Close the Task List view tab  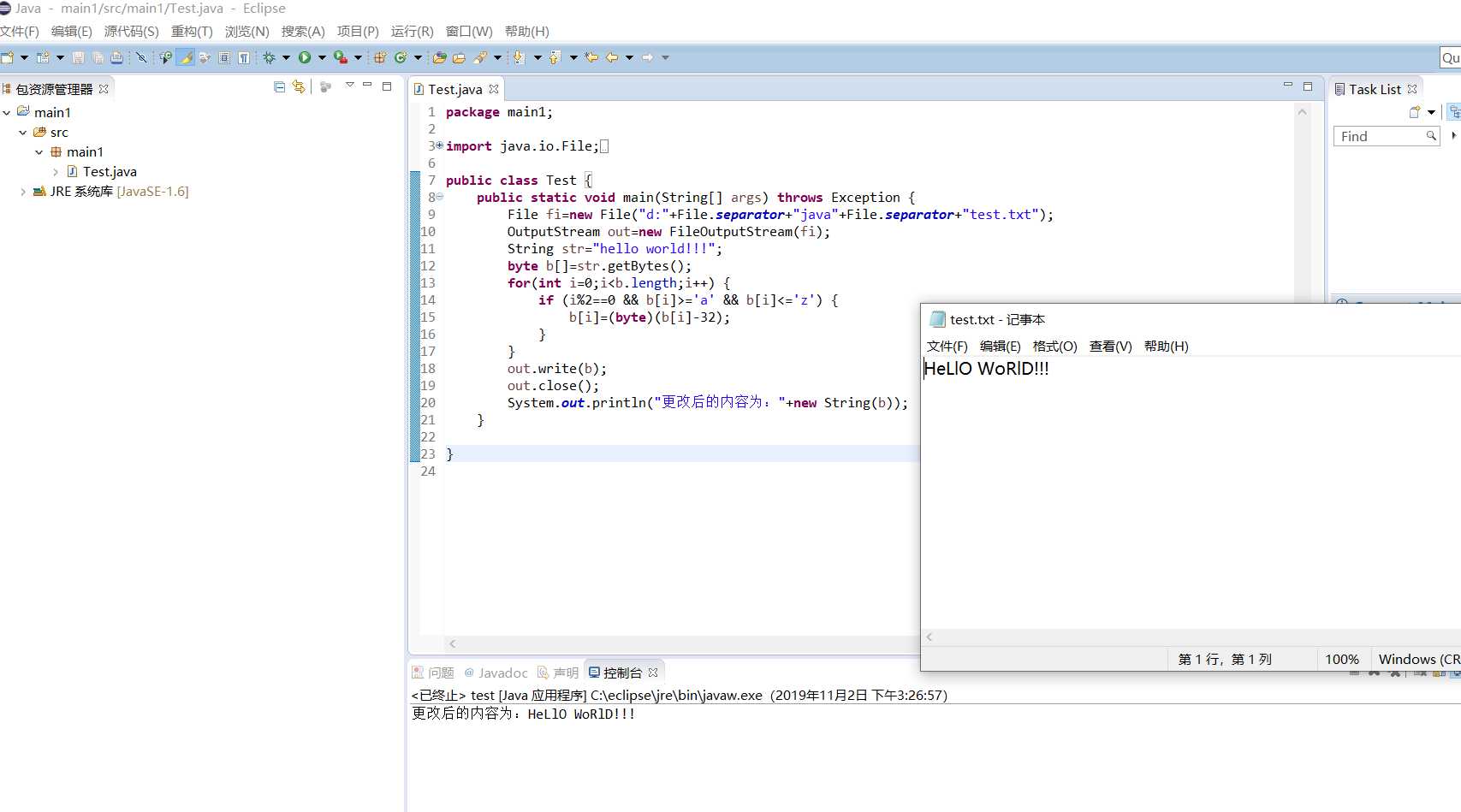click(1412, 89)
